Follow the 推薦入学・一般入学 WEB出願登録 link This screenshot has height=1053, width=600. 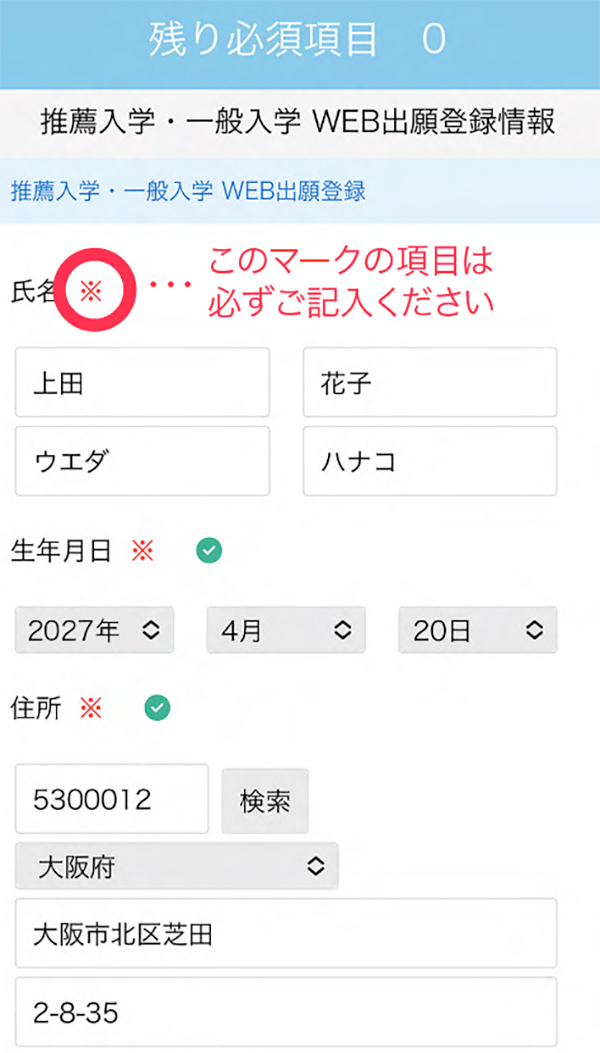coord(188,190)
